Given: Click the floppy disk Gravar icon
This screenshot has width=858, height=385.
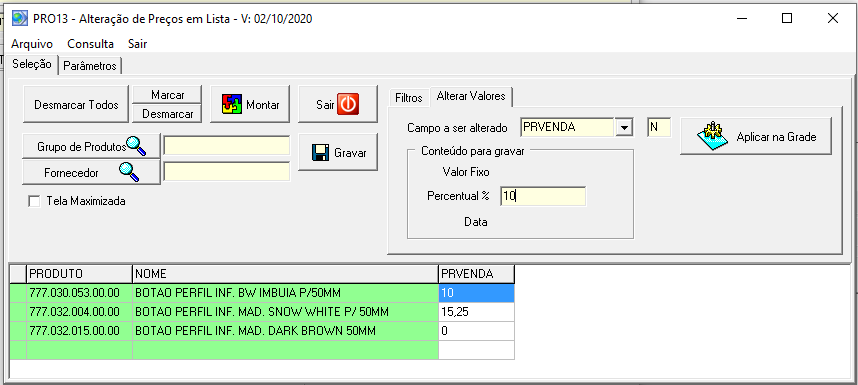Looking at the screenshot, I should pos(321,153).
